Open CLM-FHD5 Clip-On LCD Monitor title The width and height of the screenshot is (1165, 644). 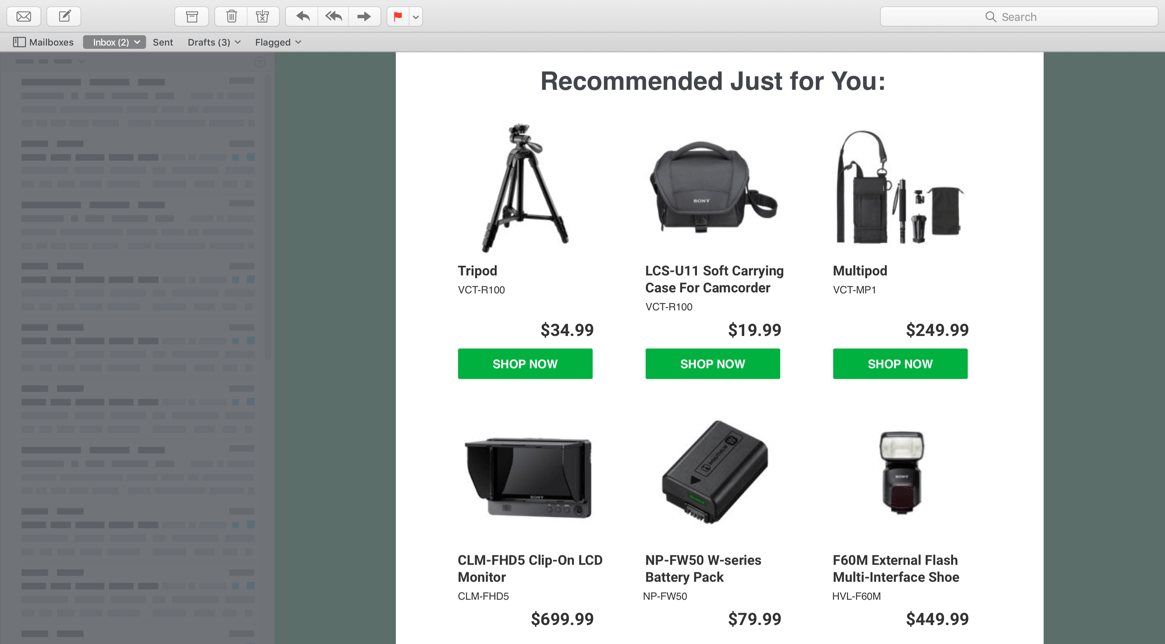(x=530, y=569)
